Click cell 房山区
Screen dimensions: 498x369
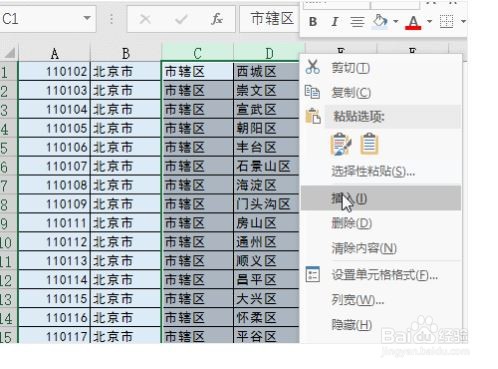click(266, 223)
